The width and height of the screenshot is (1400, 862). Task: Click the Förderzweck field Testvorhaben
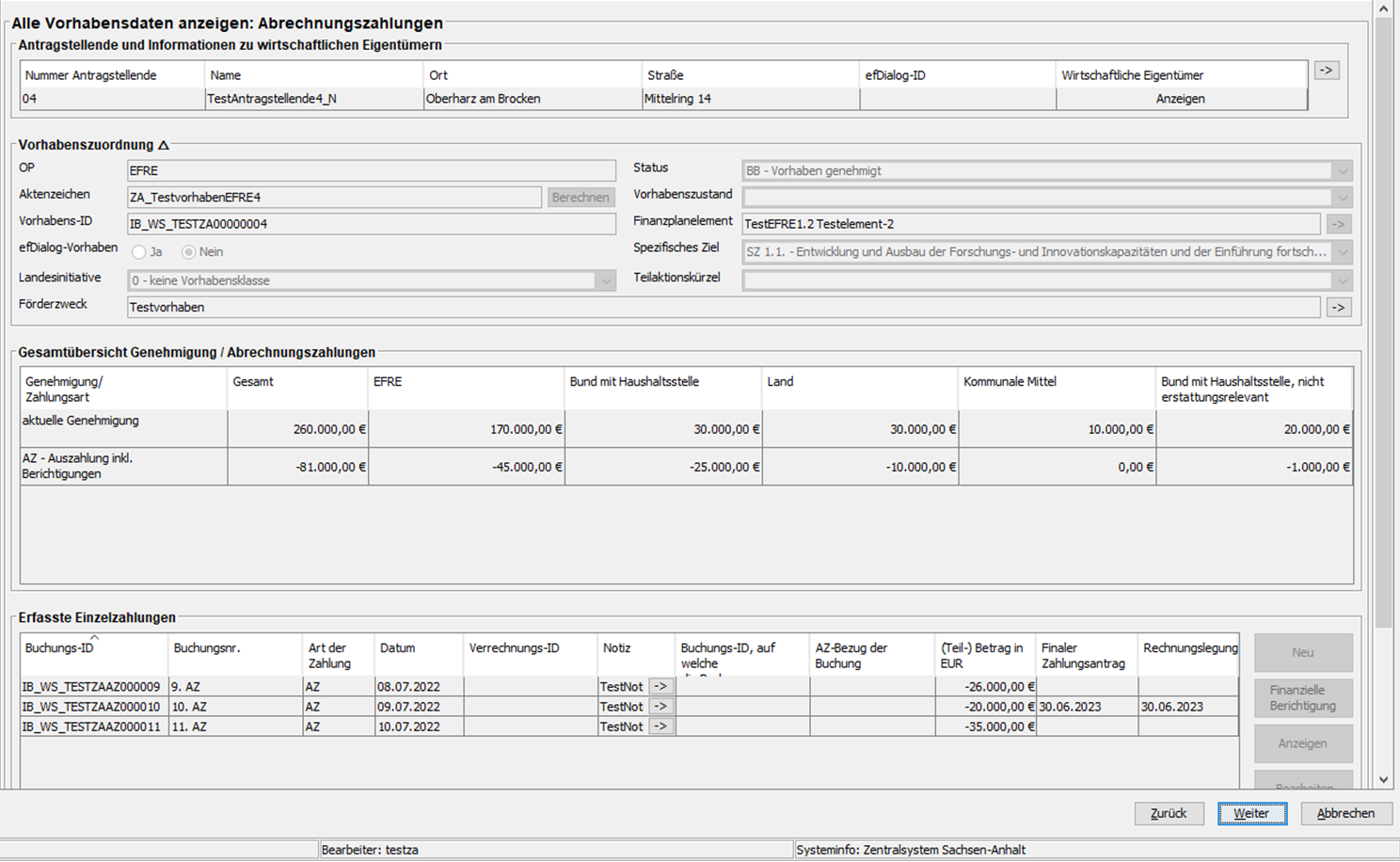coord(724,307)
